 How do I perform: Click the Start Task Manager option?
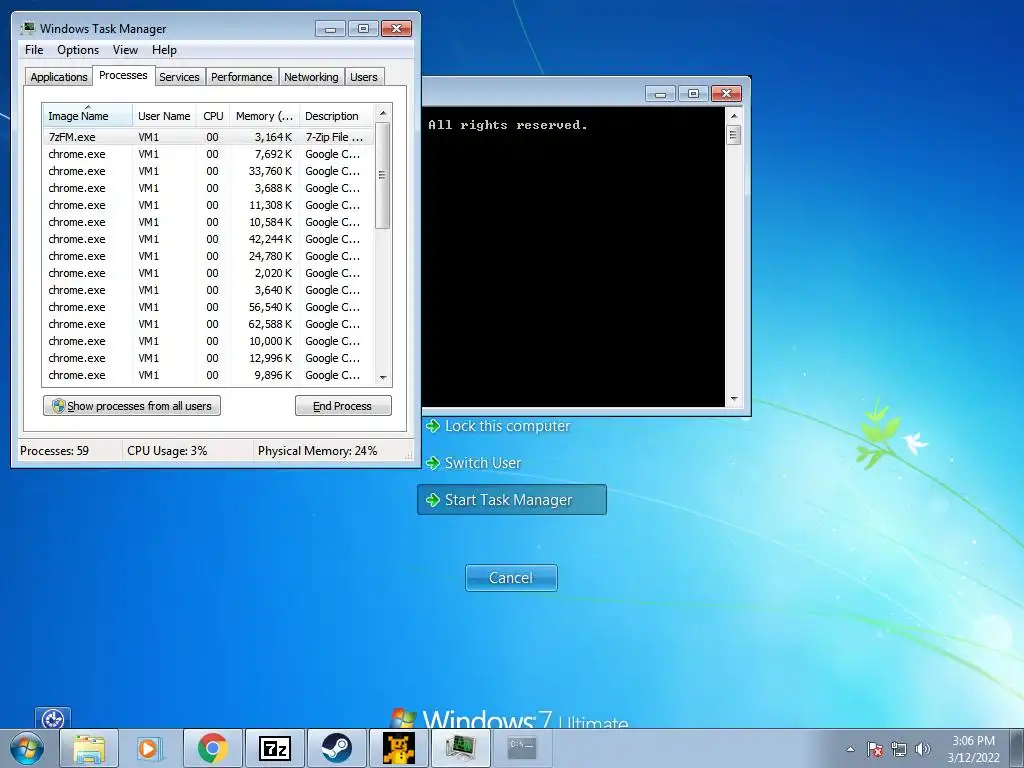click(511, 500)
